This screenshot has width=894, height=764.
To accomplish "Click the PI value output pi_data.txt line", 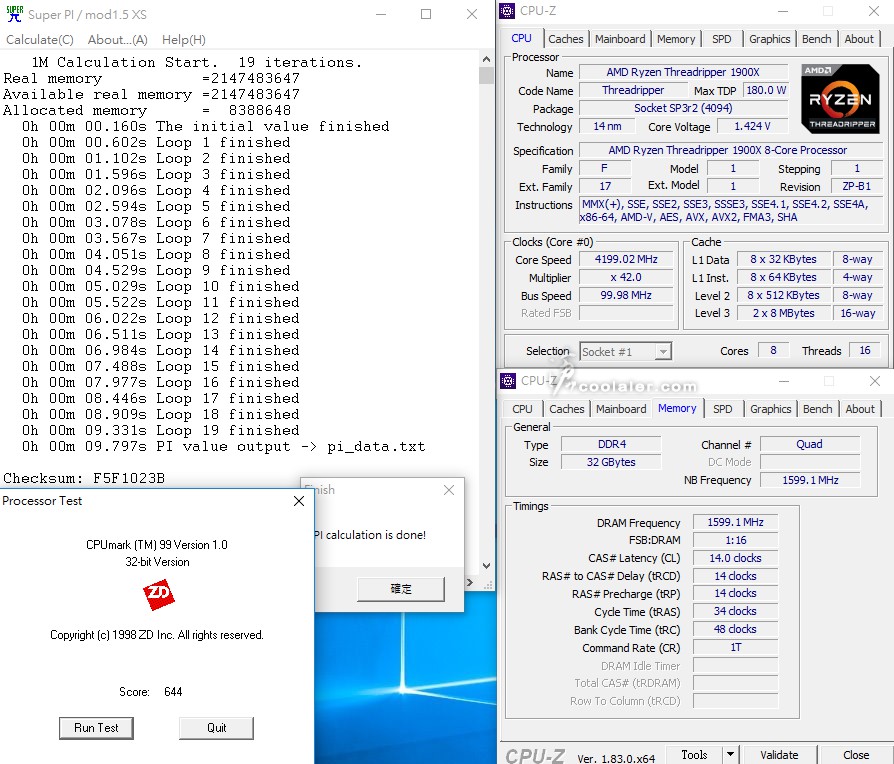I will pos(224,446).
